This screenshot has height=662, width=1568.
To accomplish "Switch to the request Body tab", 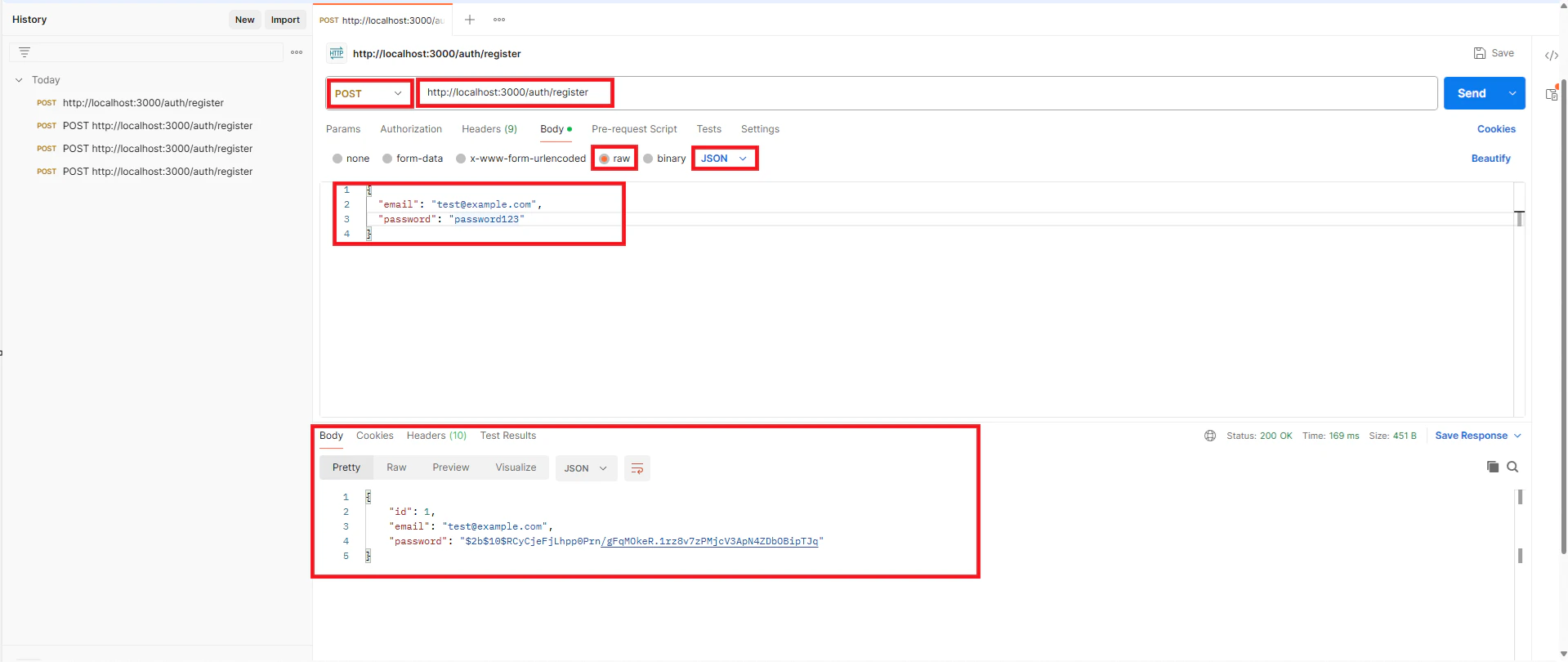I will (556, 129).
